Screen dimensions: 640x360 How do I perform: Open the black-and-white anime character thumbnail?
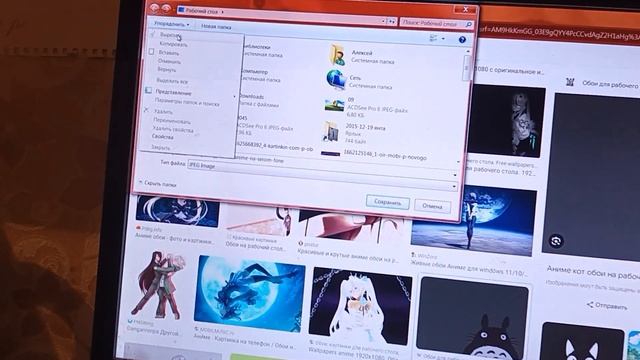point(507,121)
